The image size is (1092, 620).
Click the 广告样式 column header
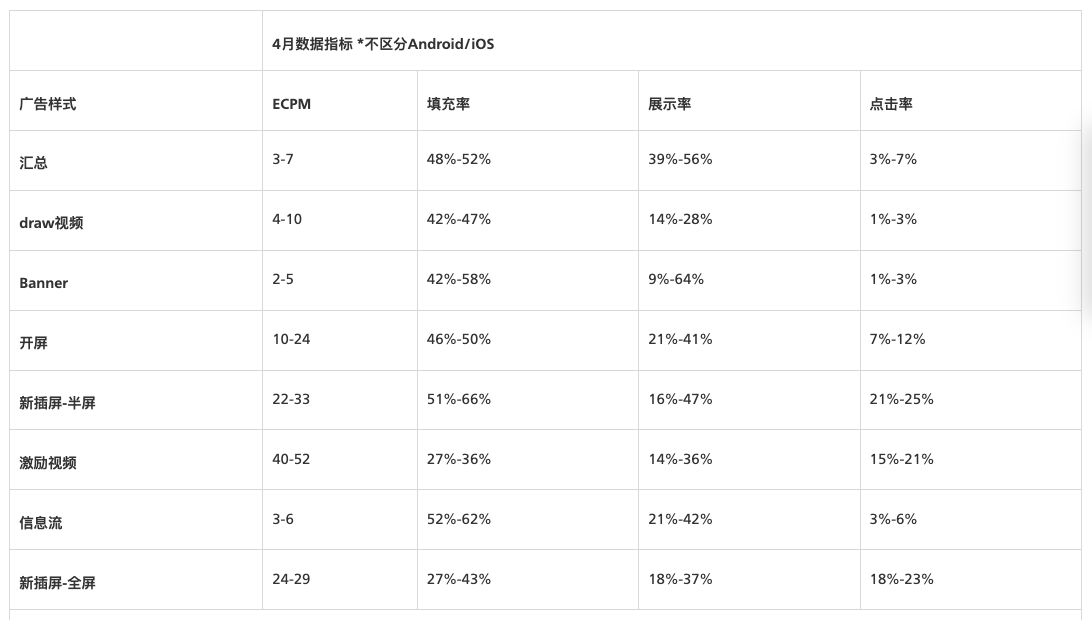pos(47,104)
